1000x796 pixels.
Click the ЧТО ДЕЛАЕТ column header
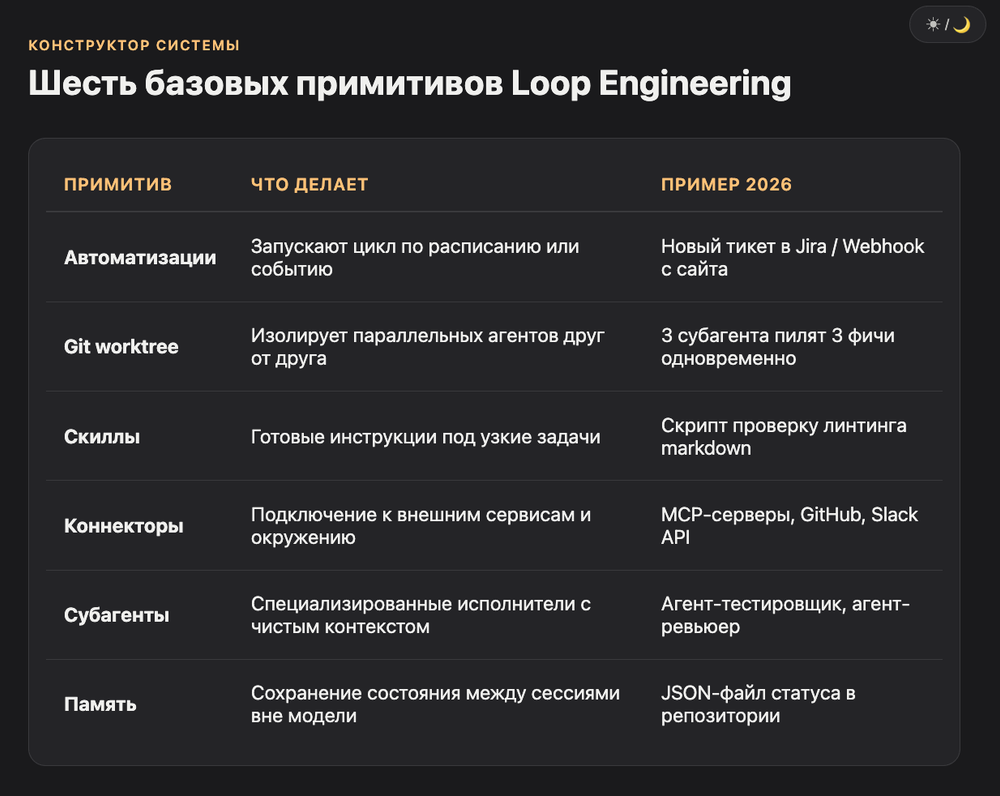coord(309,184)
